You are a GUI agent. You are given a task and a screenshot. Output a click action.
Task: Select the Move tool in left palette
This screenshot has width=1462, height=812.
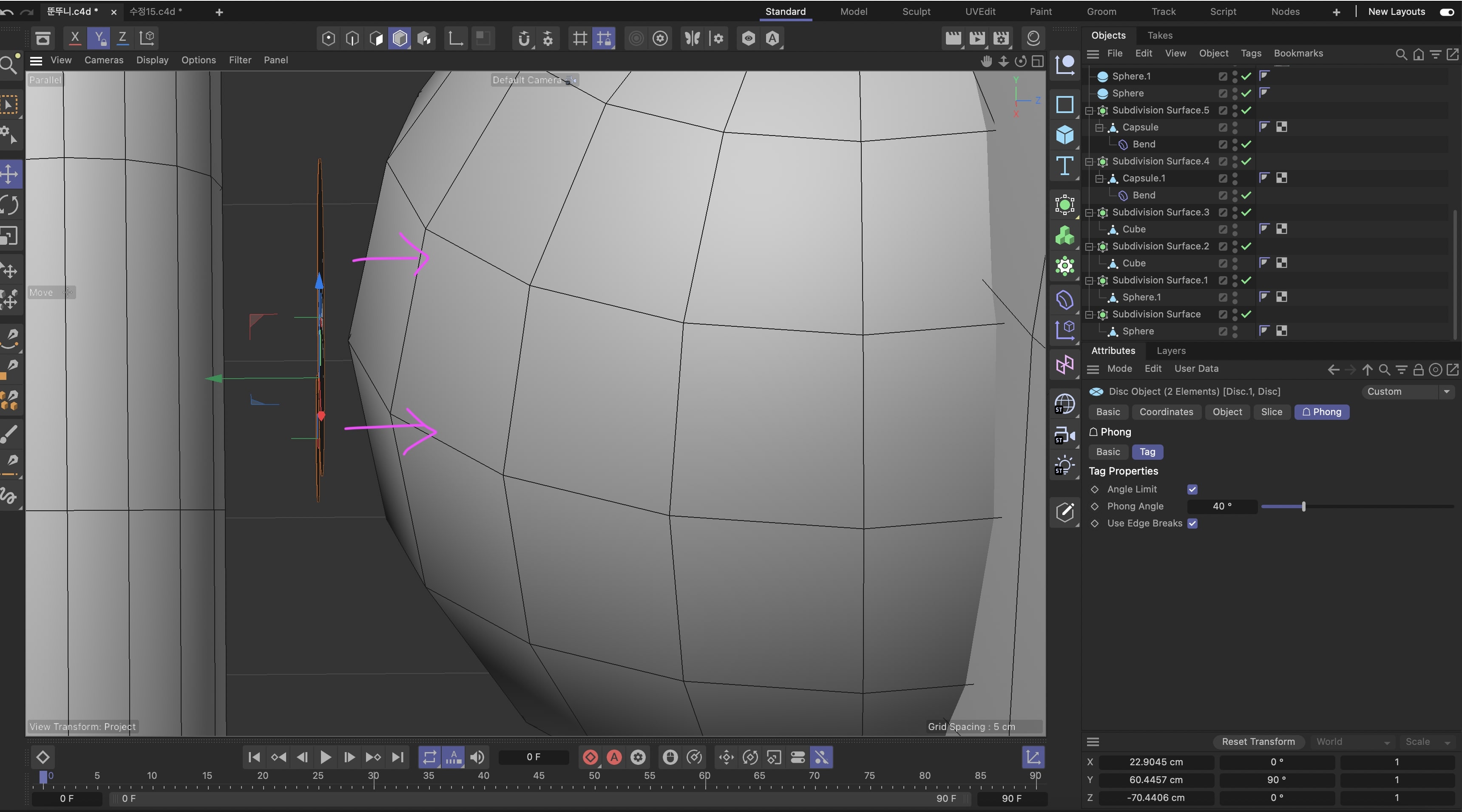point(10,174)
